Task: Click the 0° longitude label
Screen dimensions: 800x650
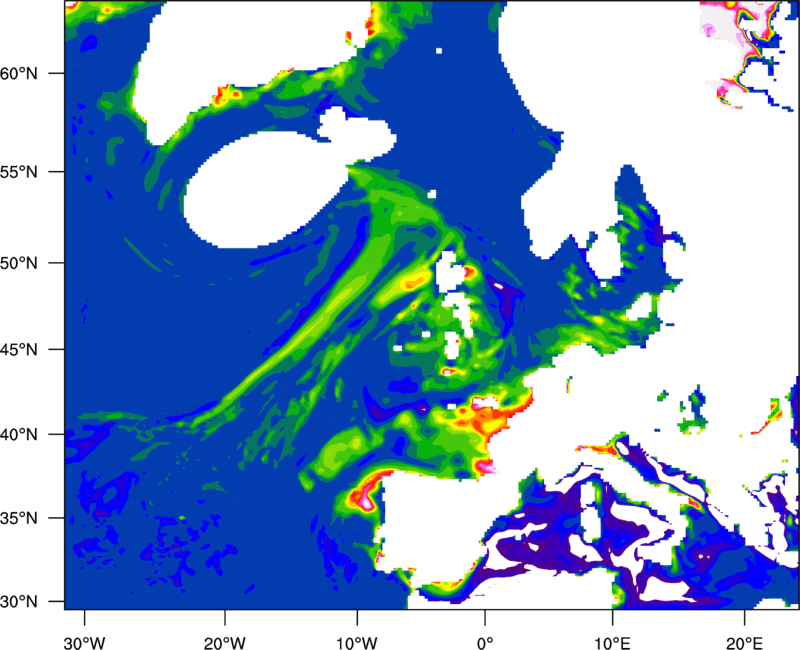Action: 485,642
